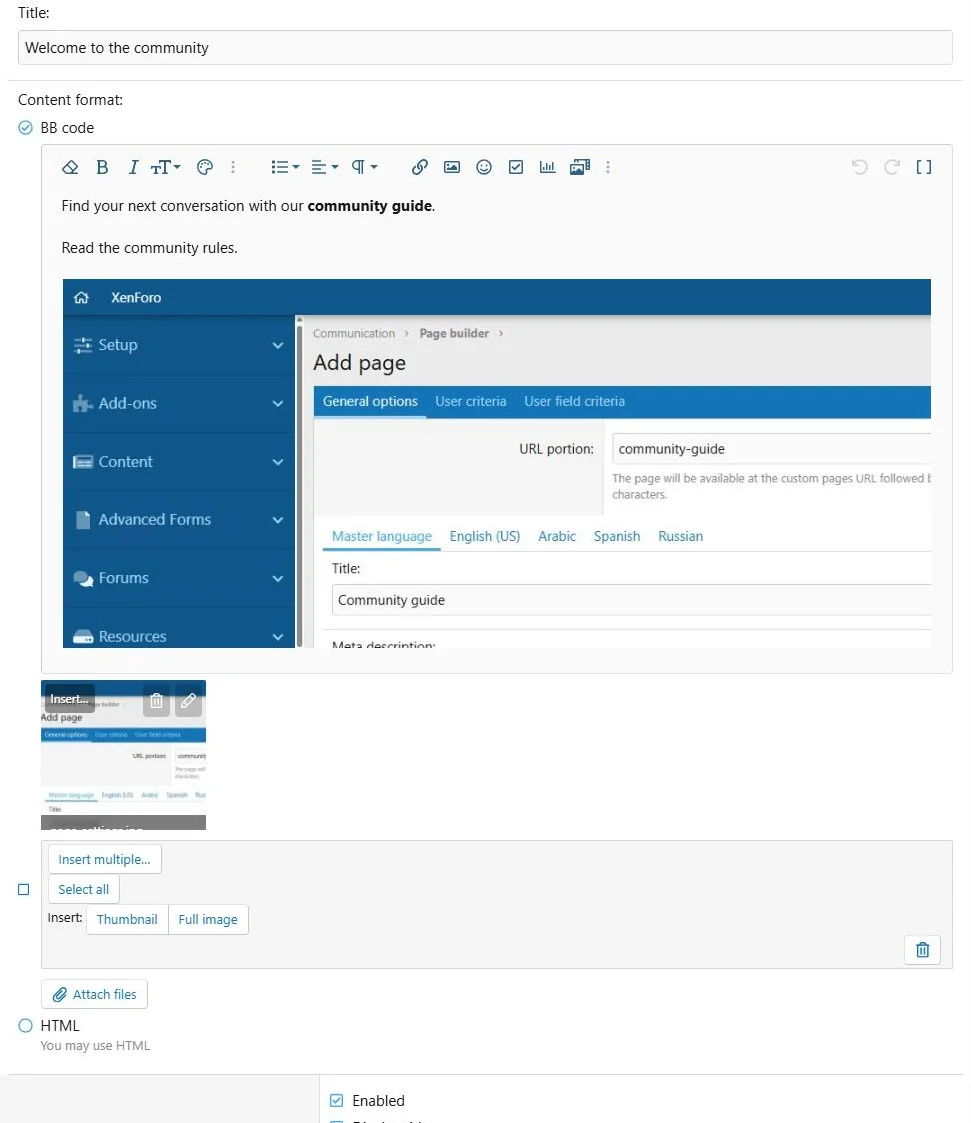Insert attachment as Full image

coord(208,920)
